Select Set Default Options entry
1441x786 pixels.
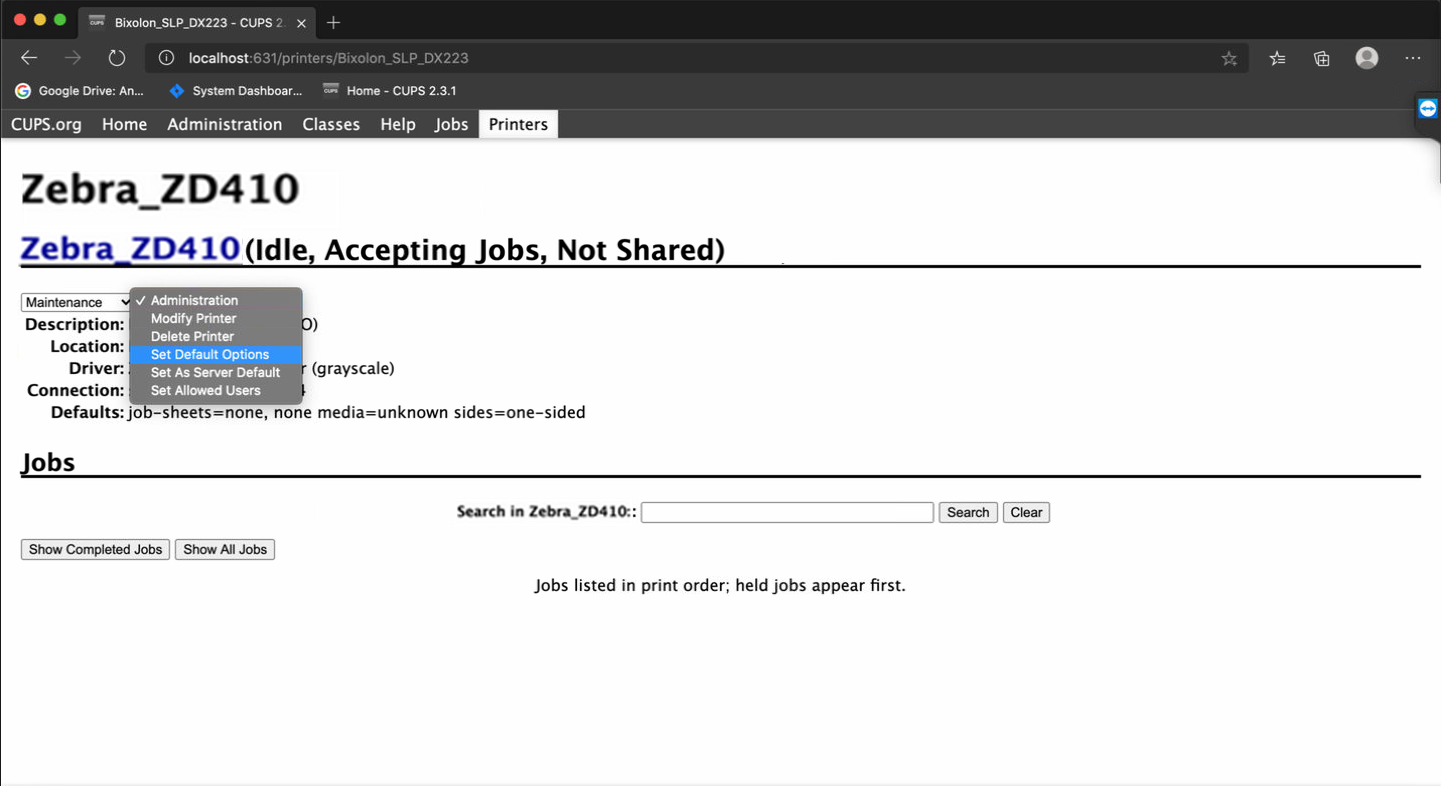coord(216,354)
